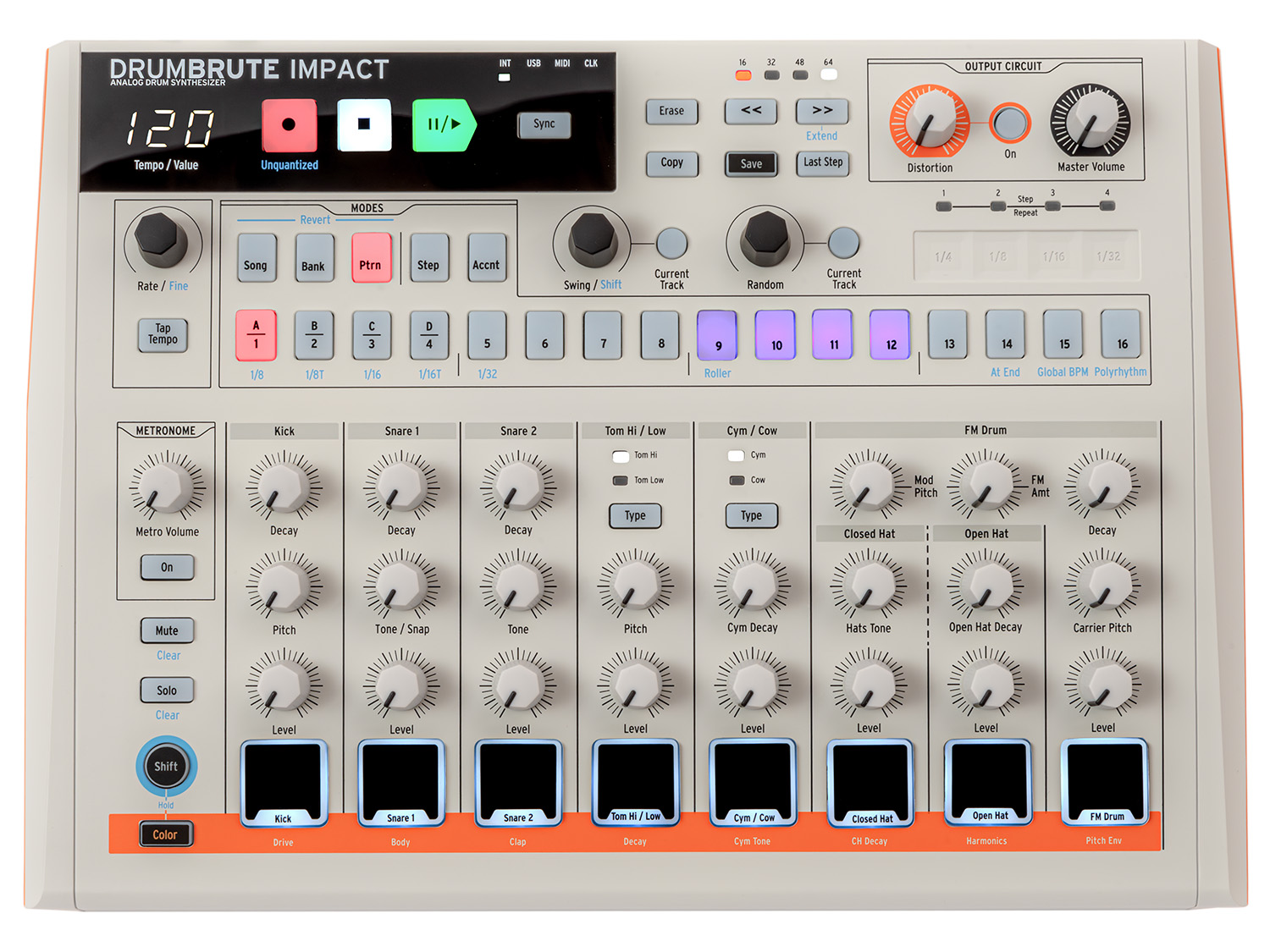Strike the FM Drum pad
The width and height of the screenshot is (1270, 952).
1105,781
